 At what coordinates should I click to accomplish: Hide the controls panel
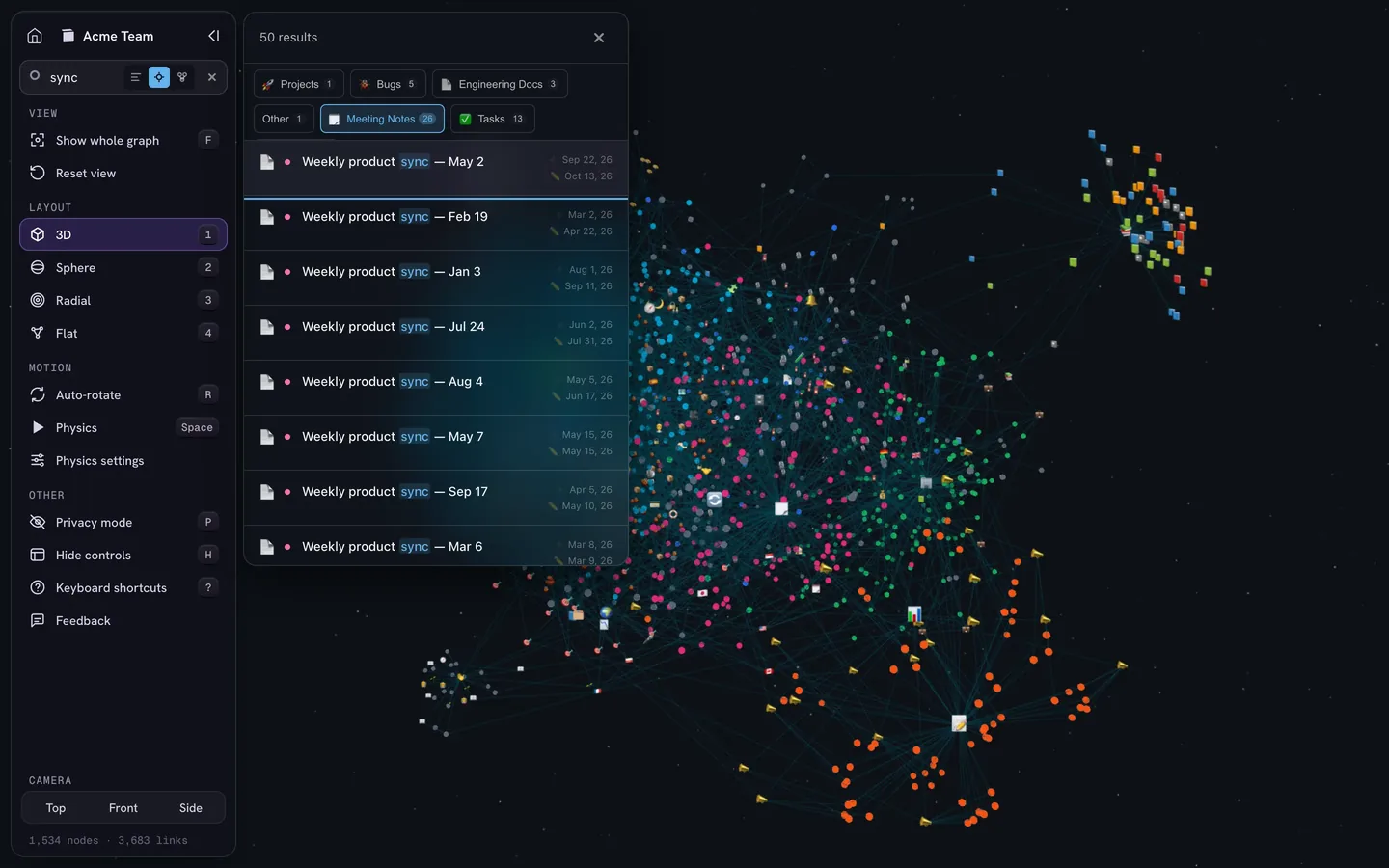tap(123, 555)
